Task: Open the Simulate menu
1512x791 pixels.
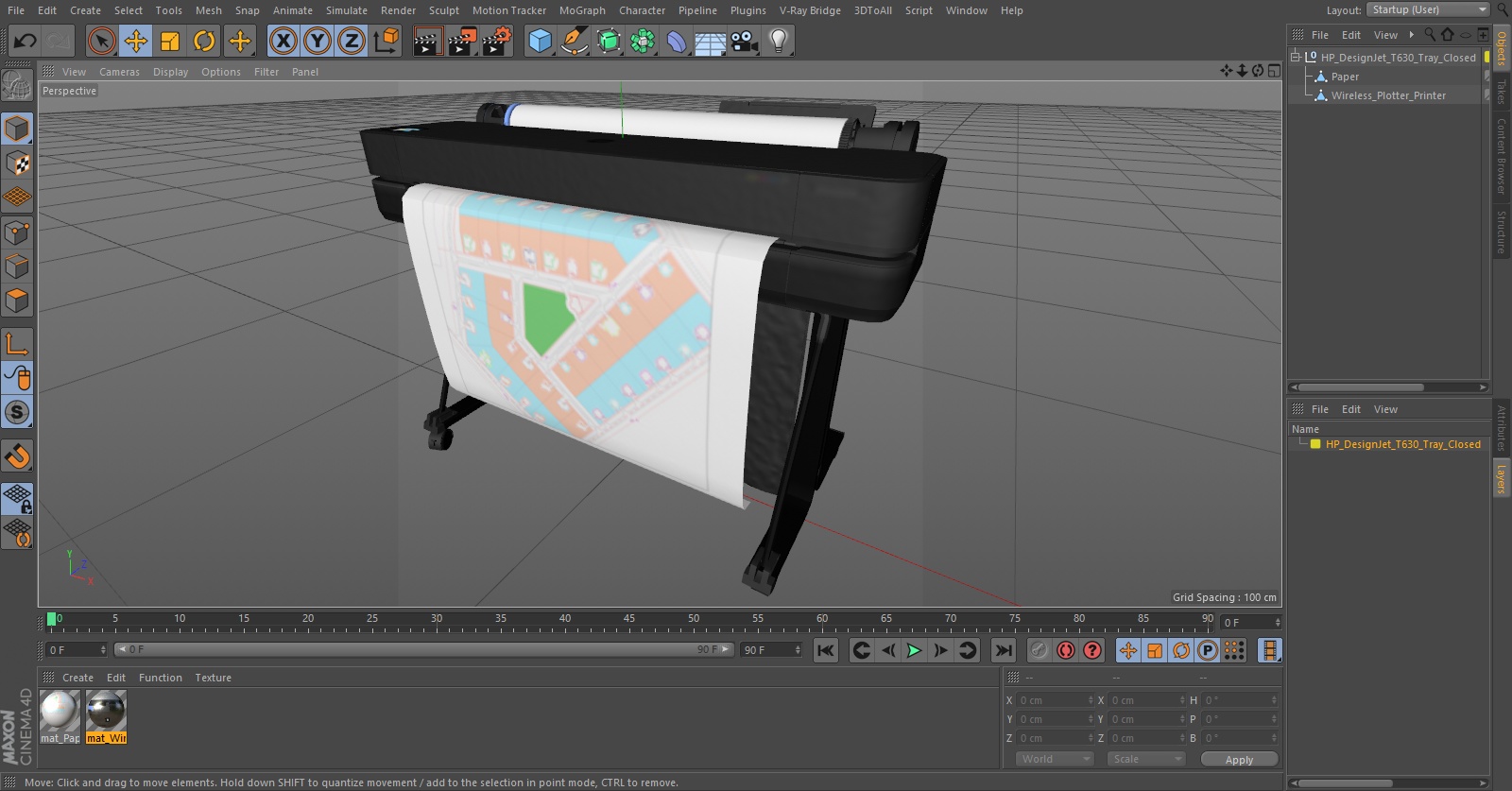Action: tap(347, 10)
